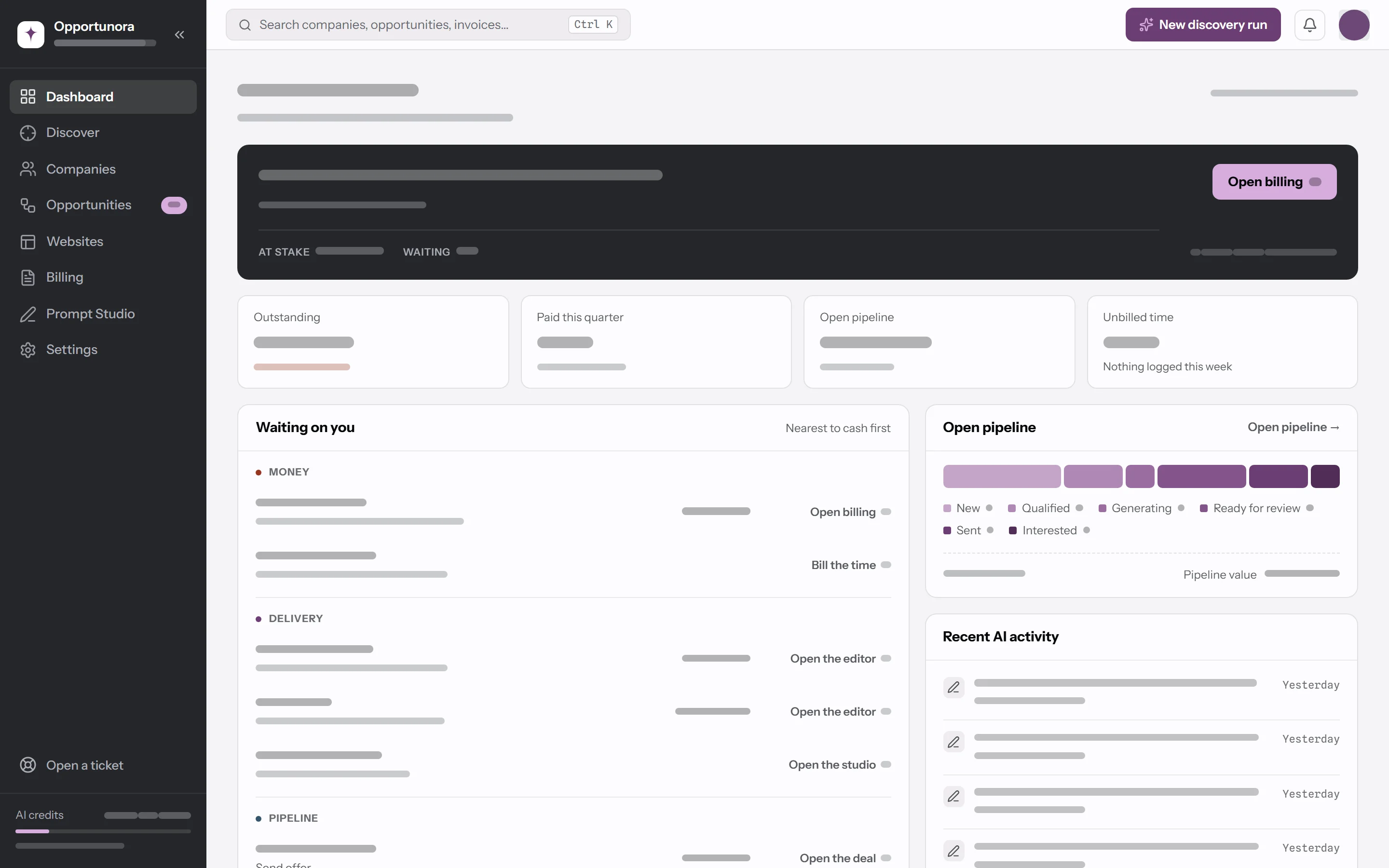Click the search magnifier icon
Screen dimensions: 1389x868
coord(245,25)
